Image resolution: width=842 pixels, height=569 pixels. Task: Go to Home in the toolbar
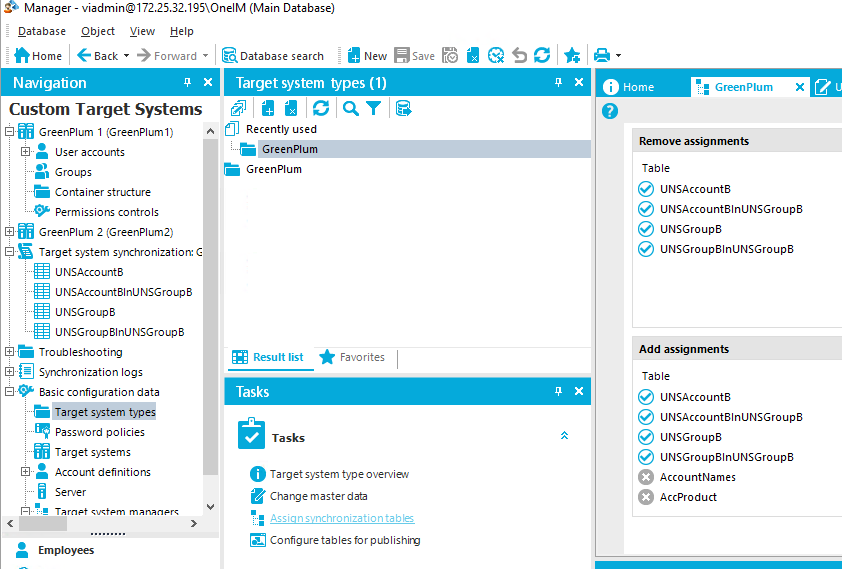click(x=38, y=55)
